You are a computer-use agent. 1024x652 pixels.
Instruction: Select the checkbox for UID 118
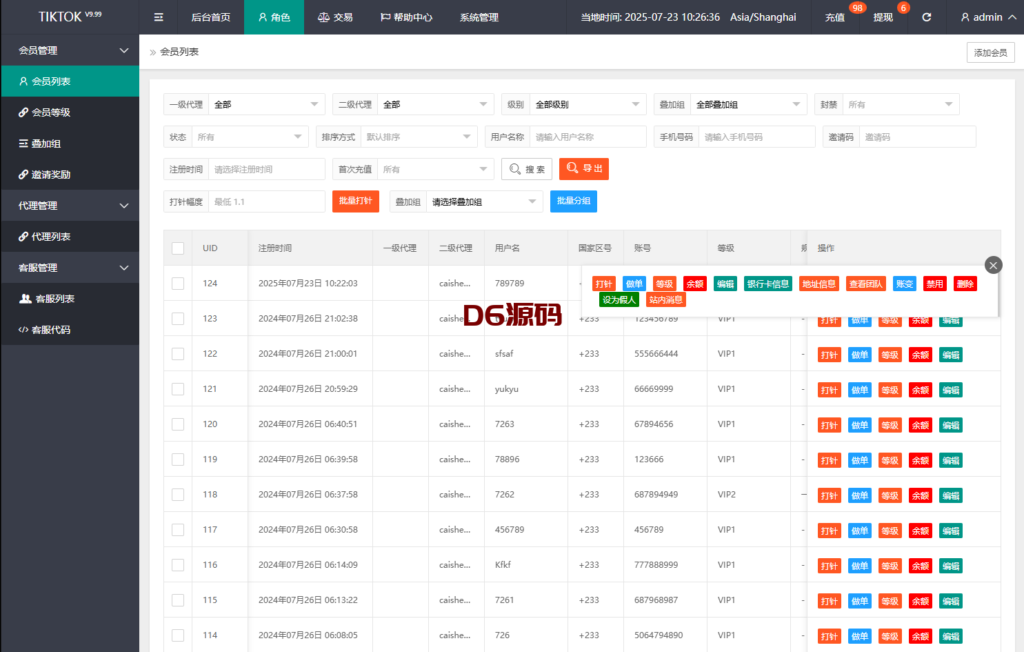tap(178, 495)
